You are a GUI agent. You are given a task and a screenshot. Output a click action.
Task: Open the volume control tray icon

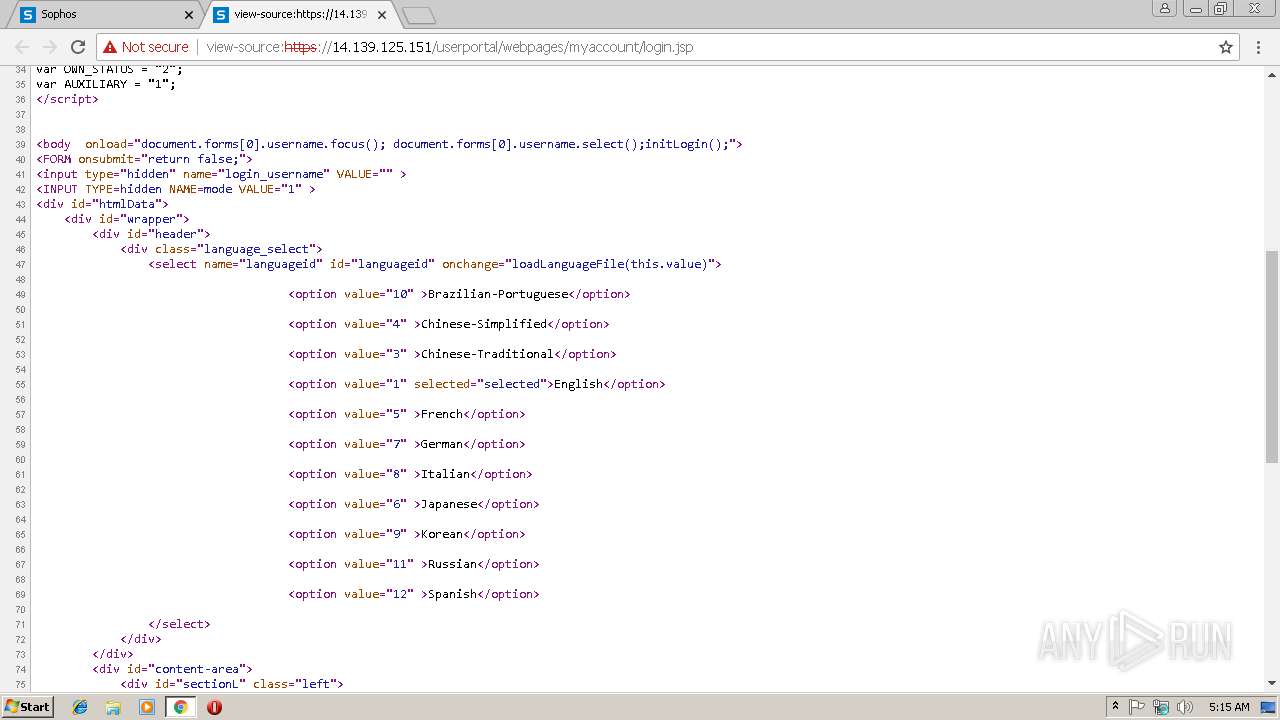(1185, 707)
